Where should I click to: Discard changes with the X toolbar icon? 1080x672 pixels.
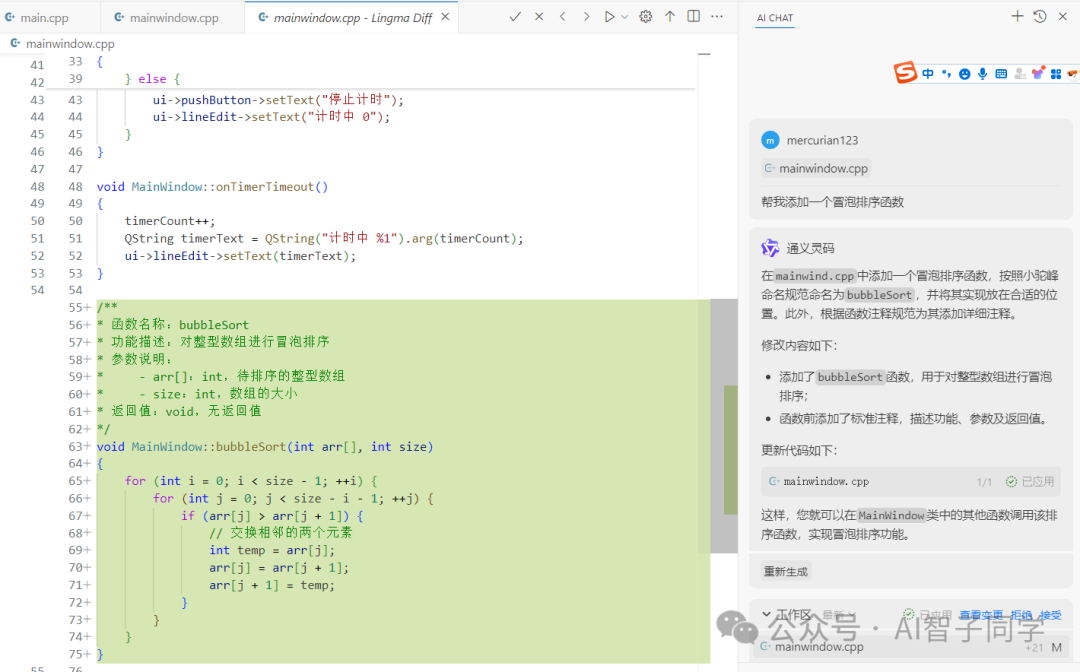[539, 17]
